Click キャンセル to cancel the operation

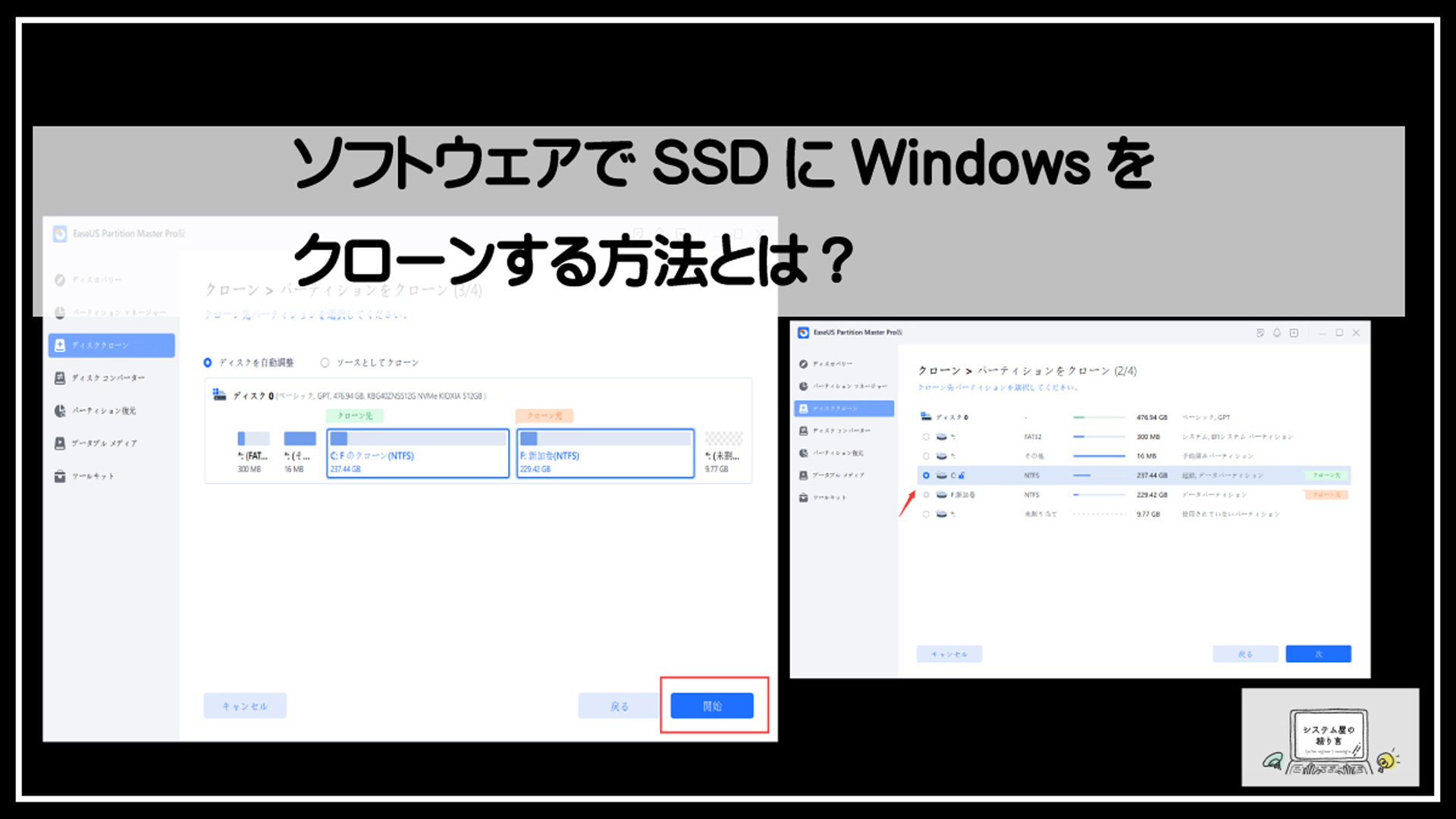[x=244, y=706]
